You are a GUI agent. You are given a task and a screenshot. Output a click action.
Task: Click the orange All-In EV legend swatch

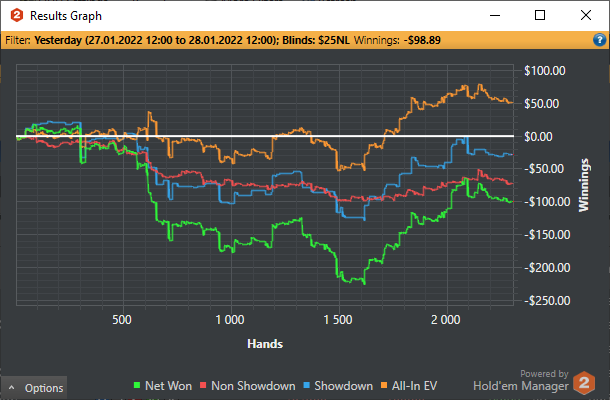(x=384, y=386)
